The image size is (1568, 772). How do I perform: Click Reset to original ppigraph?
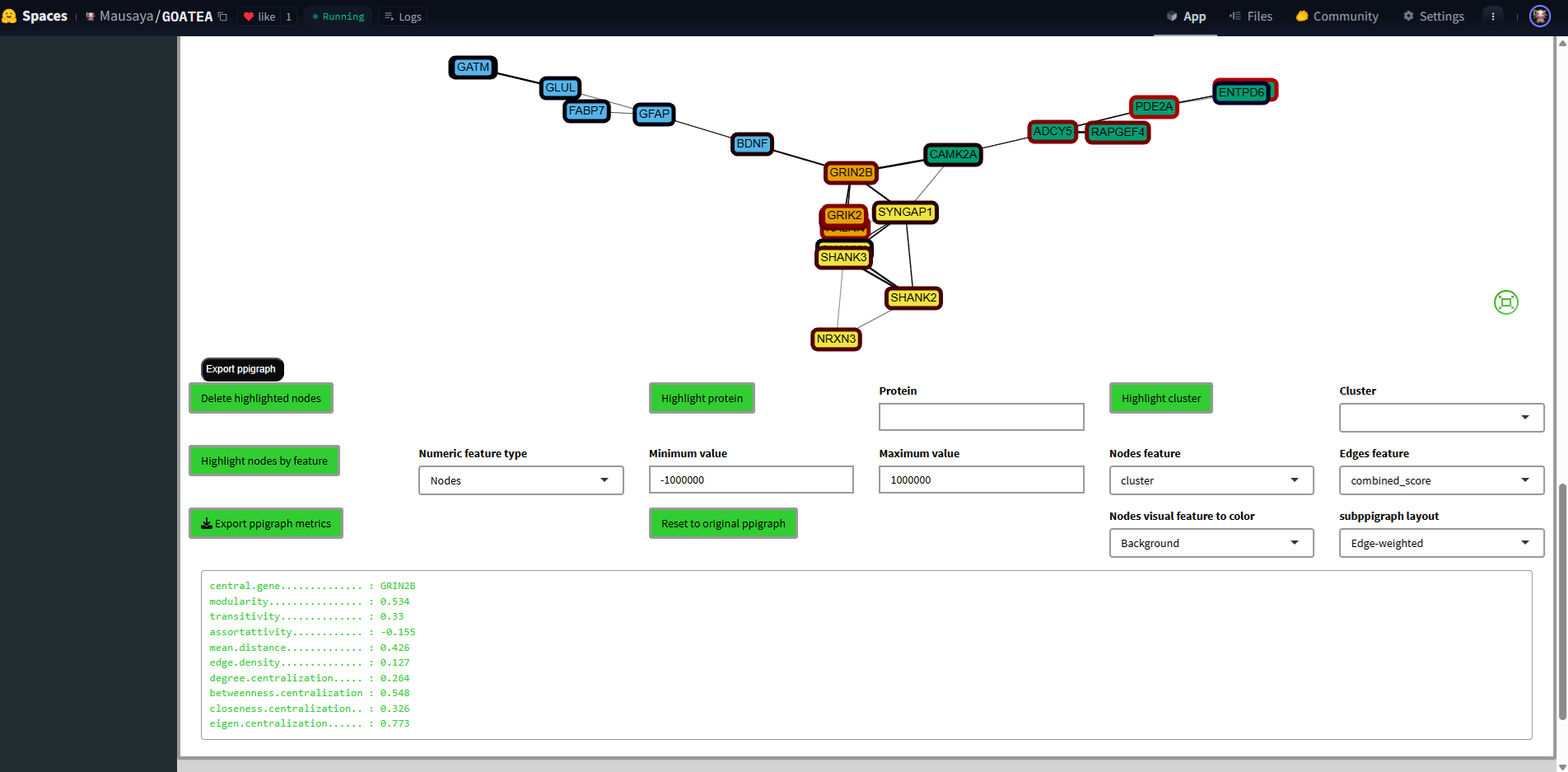pyautogui.click(x=723, y=523)
